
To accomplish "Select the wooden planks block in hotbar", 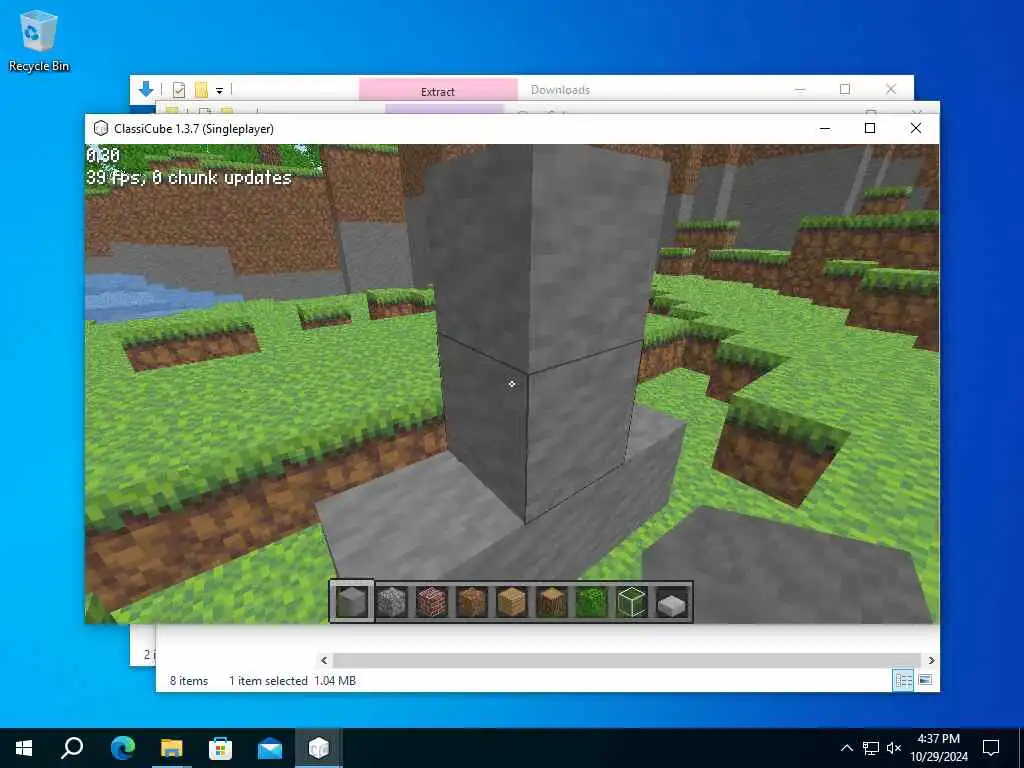I will pos(511,601).
